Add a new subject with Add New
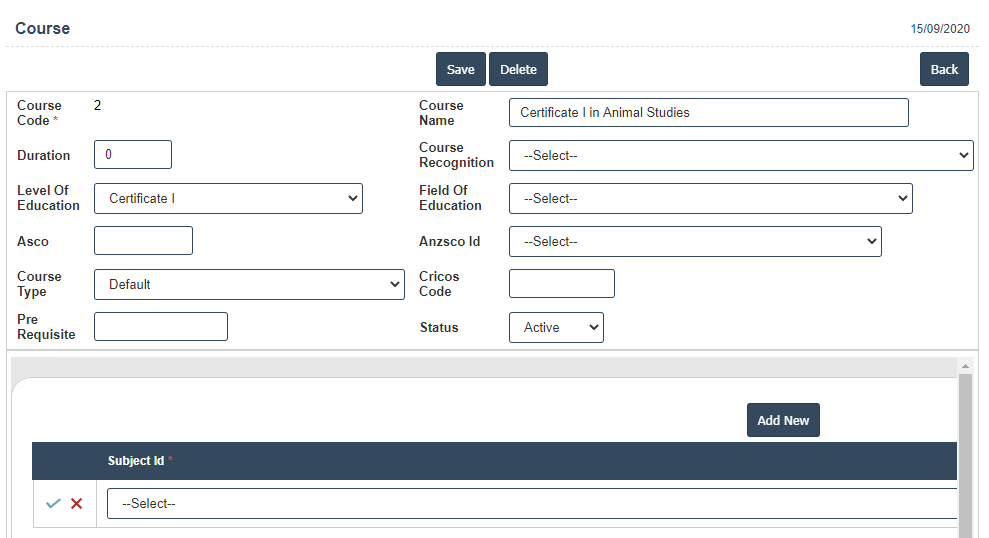 (x=782, y=420)
